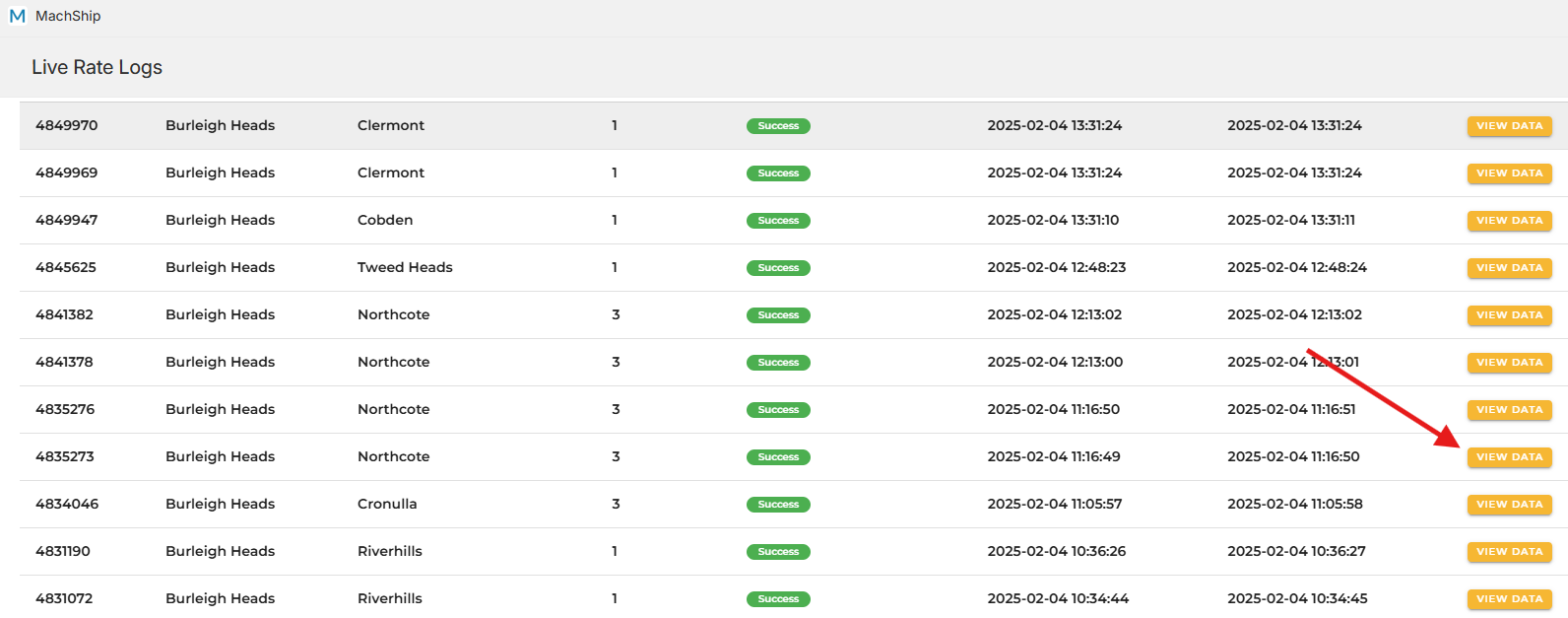Select log ID 4849947
The width and height of the screenshot is (1568, 618).
tap(67, 220)
